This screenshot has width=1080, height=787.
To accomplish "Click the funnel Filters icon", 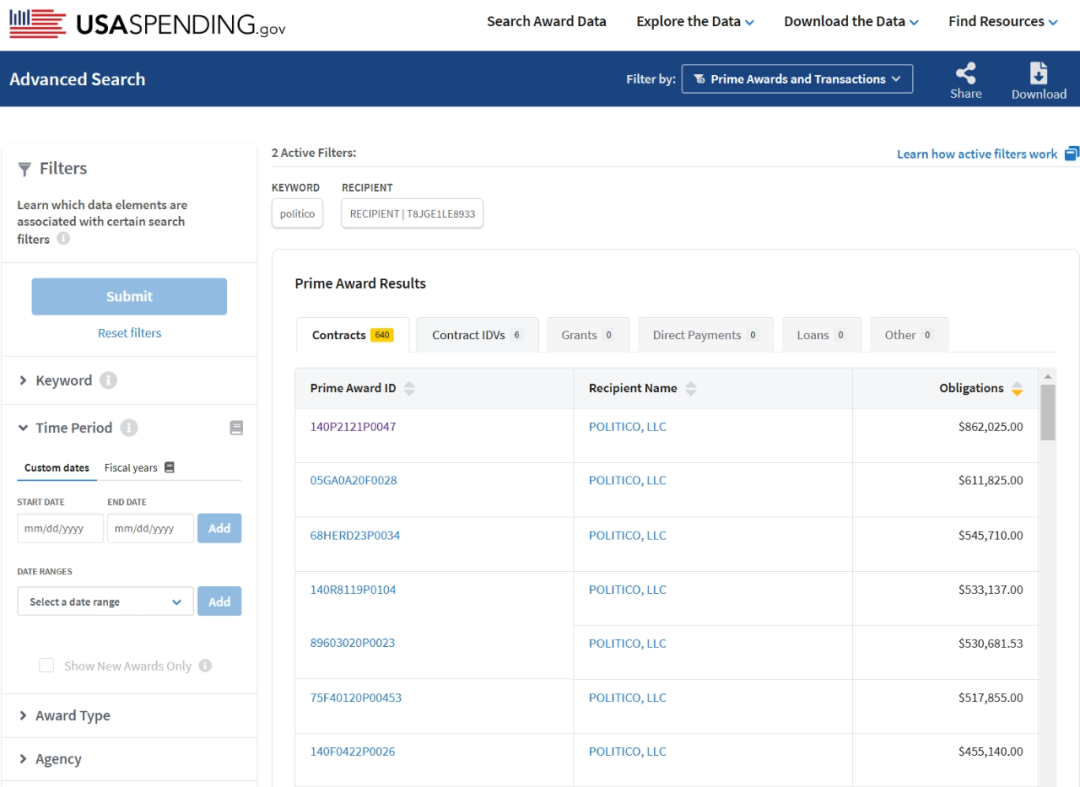I will pos(24,169).
